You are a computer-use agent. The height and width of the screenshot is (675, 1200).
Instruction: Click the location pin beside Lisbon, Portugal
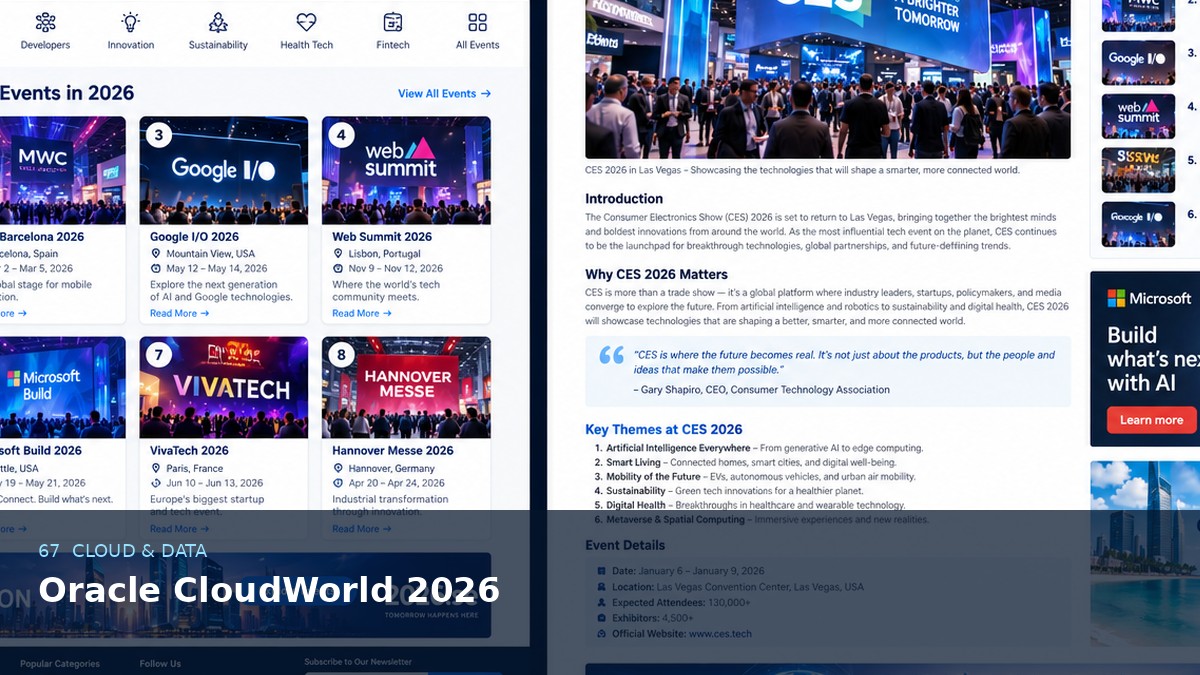click(x=338, y=254)
